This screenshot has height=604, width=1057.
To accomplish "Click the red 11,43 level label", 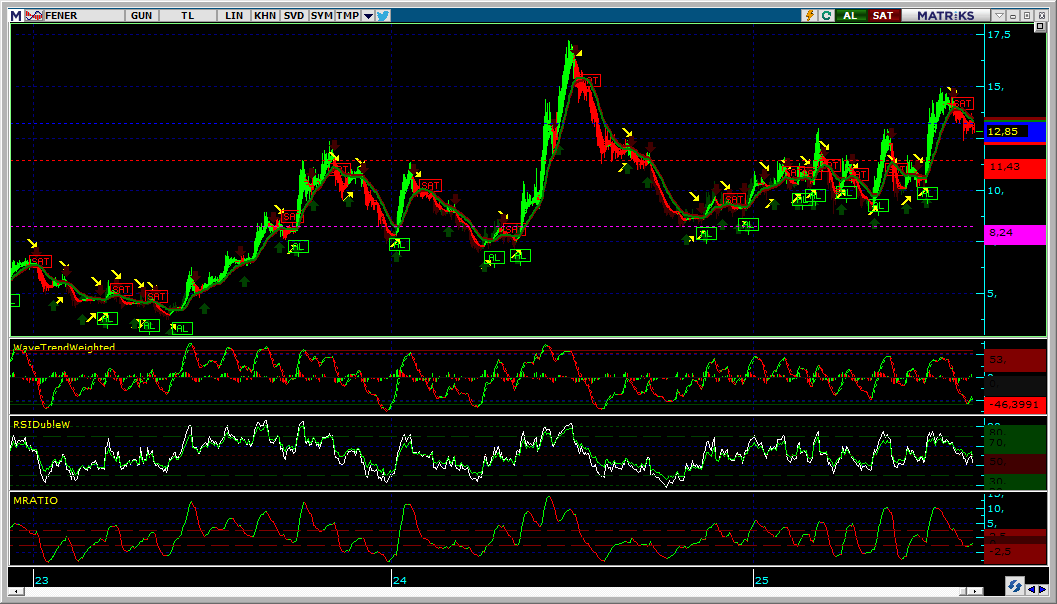I will click(x=1014, y=167).
